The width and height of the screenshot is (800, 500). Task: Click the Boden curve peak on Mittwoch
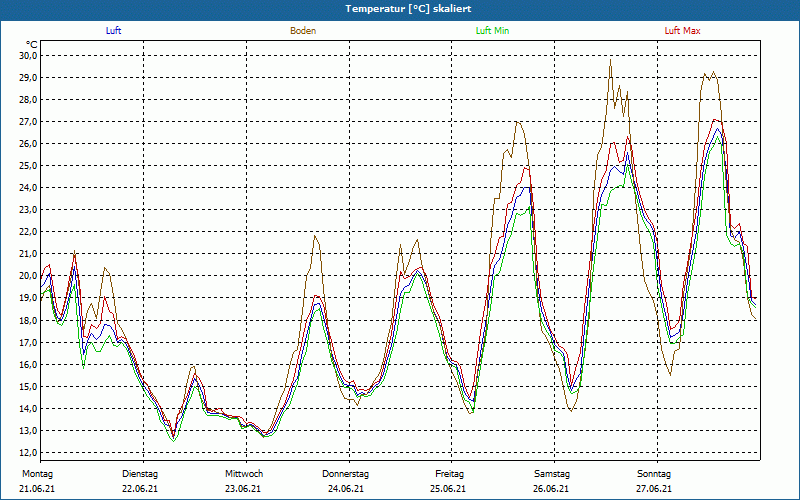pyautogui.click(x=315, y=236)
